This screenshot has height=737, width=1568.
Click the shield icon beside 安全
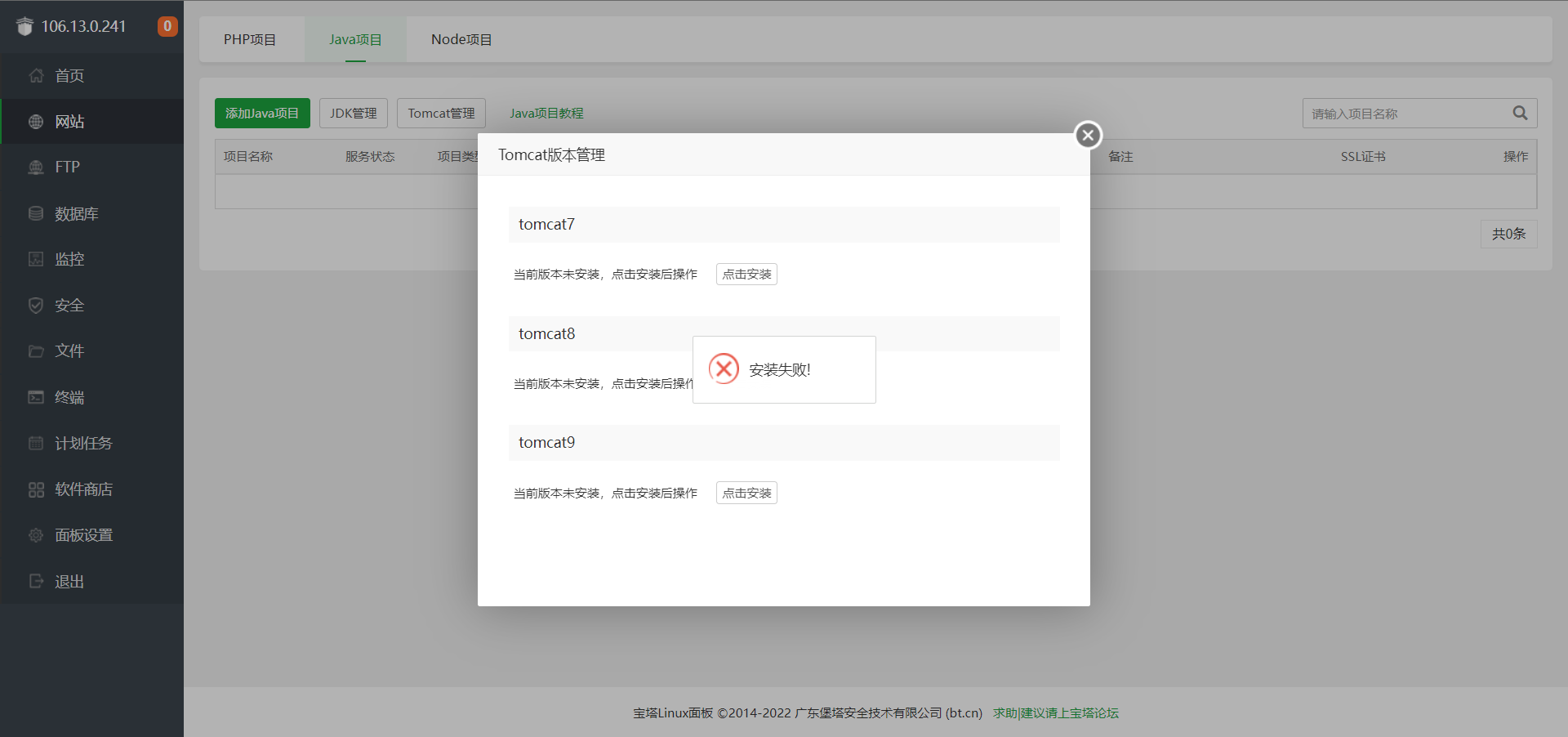pos(36,306)
